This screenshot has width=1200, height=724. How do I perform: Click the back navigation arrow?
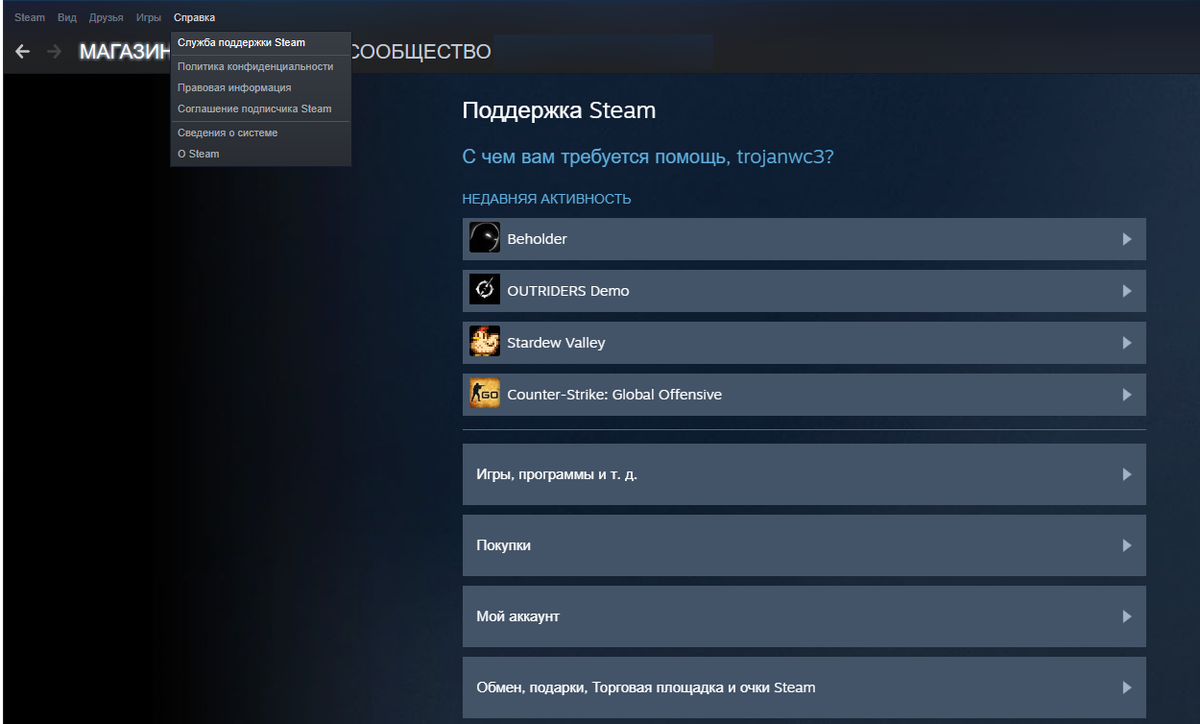click(x=22, y=51)
